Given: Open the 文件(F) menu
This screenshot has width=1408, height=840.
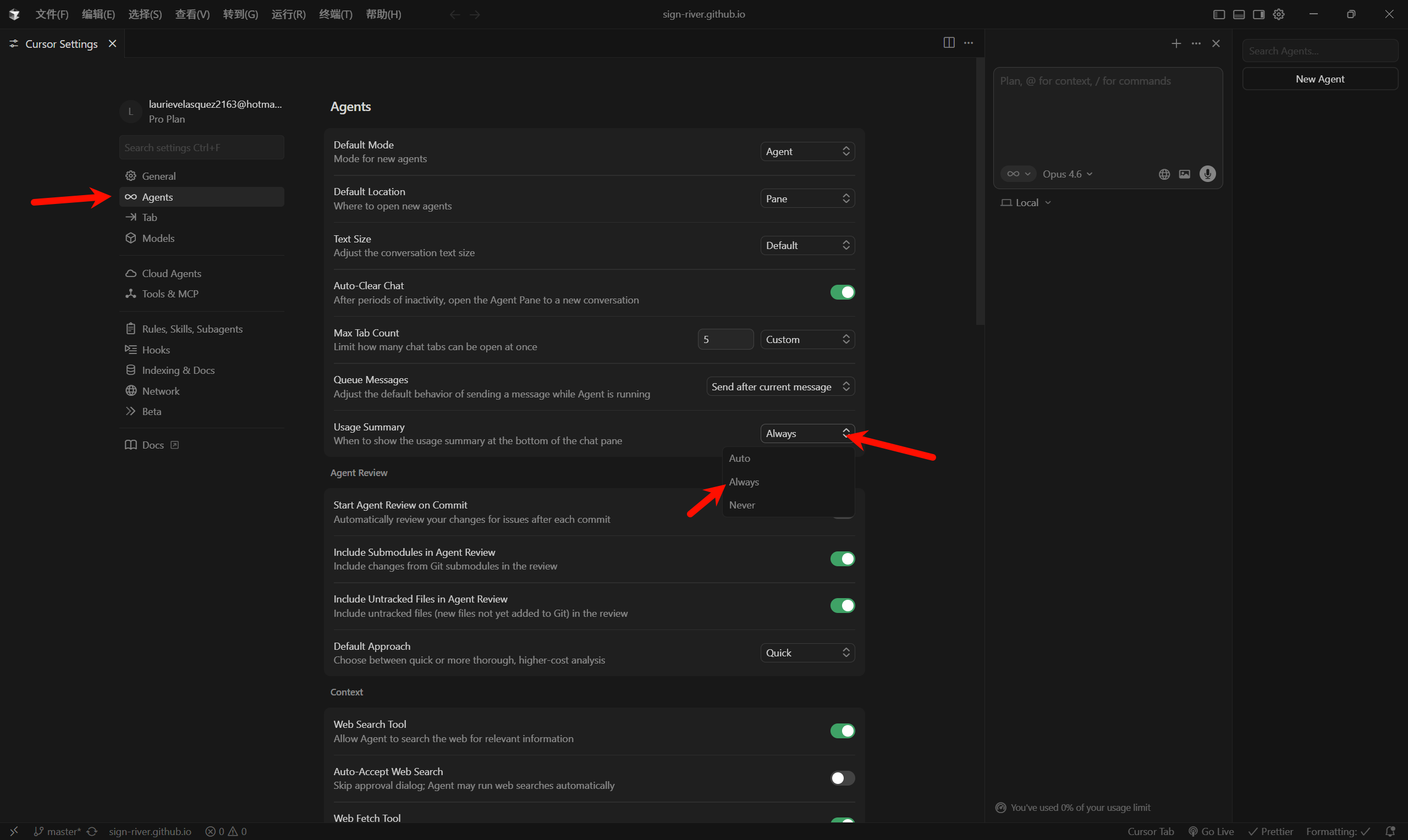Looking at the screenshot, I should pyautogui.click(x=52, y=14).
